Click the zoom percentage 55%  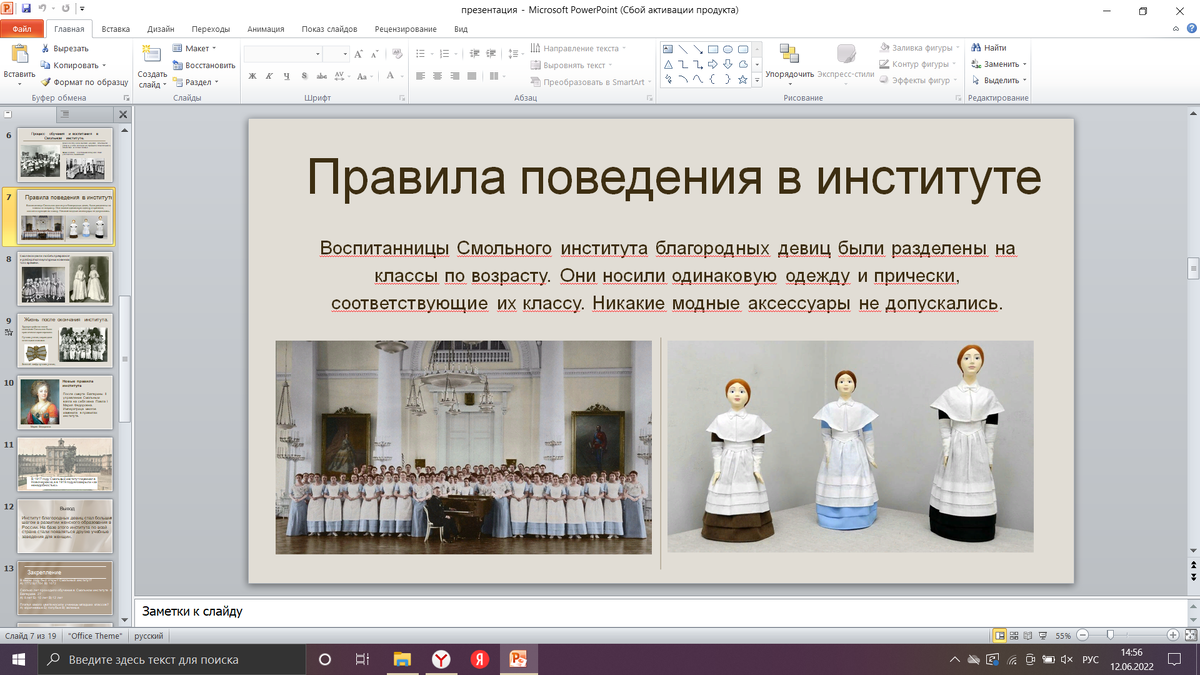[x=1063, y=636]
